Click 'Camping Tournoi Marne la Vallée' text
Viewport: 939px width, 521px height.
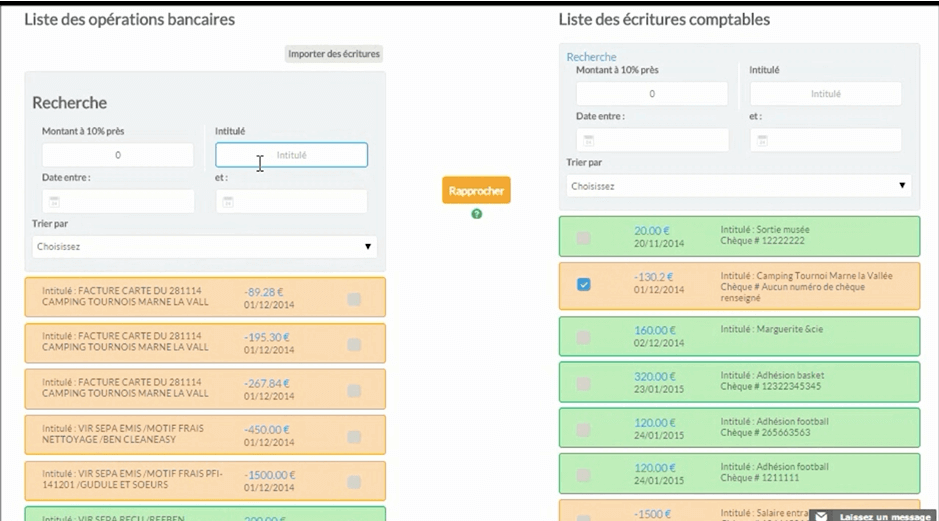tap(825, 275)
